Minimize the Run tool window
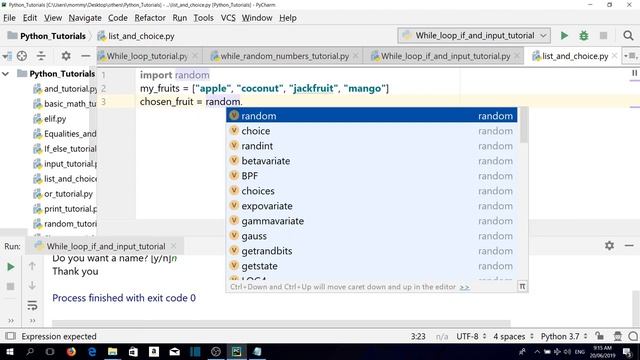The width and height of the screenshot is (640, 360). [629, 245]
